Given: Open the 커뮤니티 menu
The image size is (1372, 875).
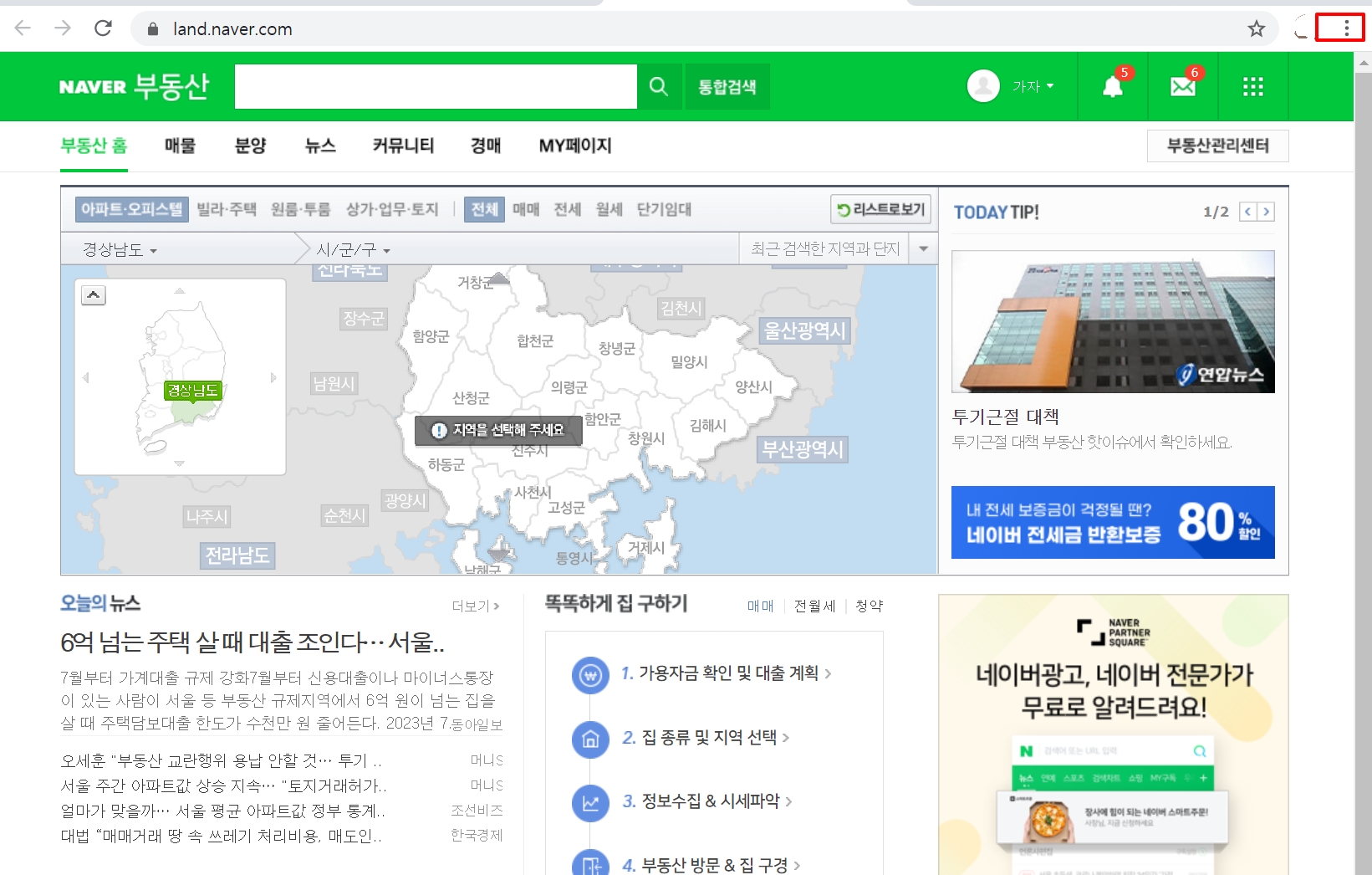Looking at the screenshot, I should 403,146.
